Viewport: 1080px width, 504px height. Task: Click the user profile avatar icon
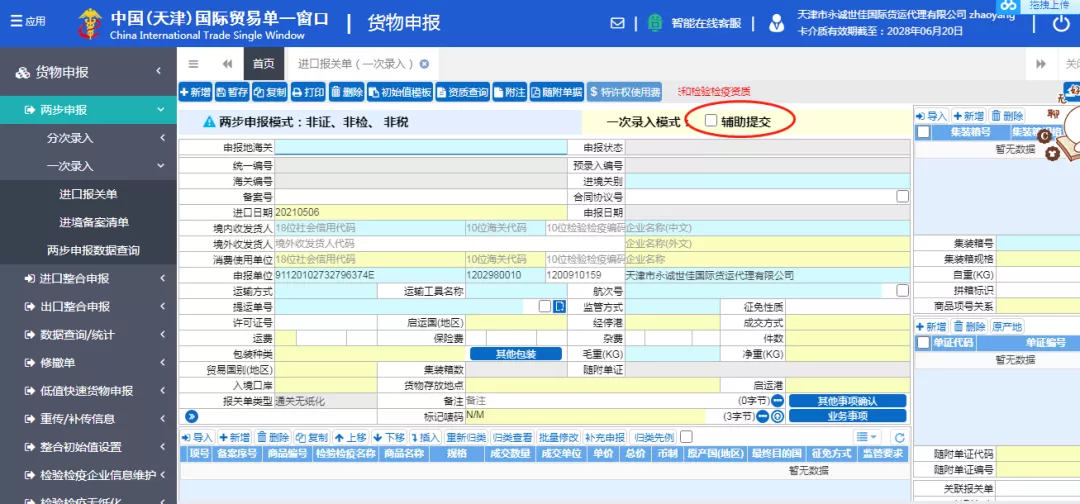(776, 23)
